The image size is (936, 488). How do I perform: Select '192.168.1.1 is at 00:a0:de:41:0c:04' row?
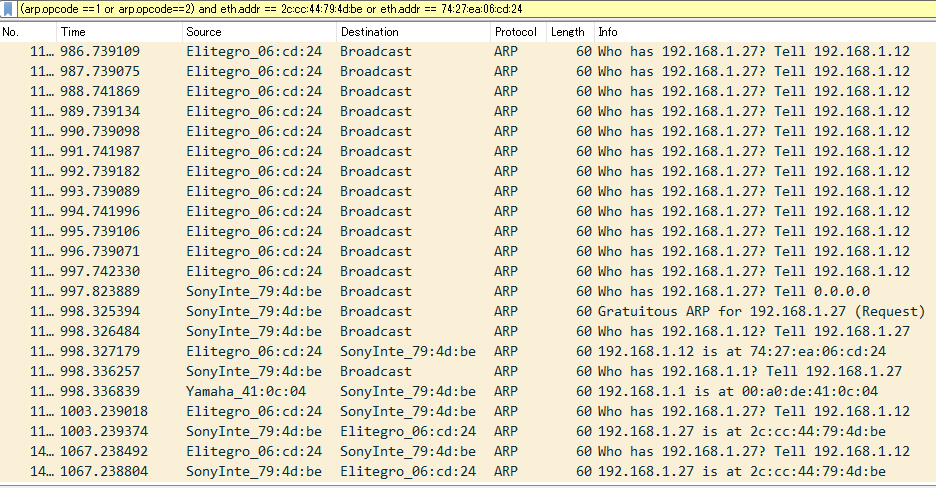[468, 391]
